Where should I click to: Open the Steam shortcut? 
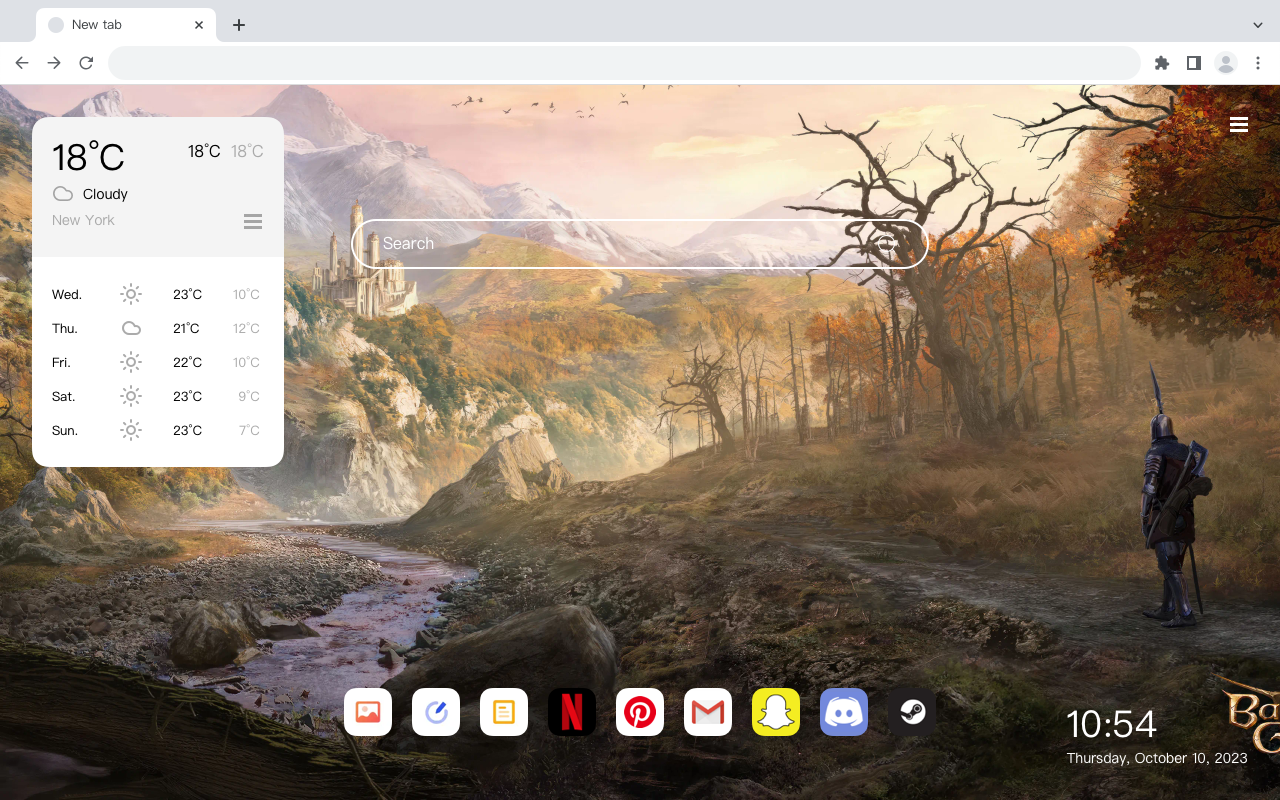(912, 712)
